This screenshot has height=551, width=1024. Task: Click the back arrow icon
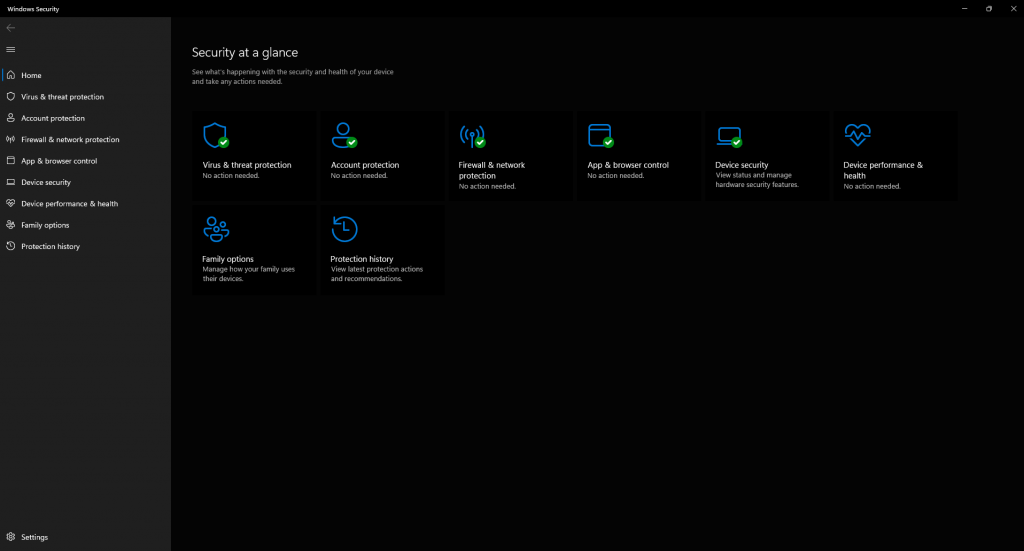[10, 27]
